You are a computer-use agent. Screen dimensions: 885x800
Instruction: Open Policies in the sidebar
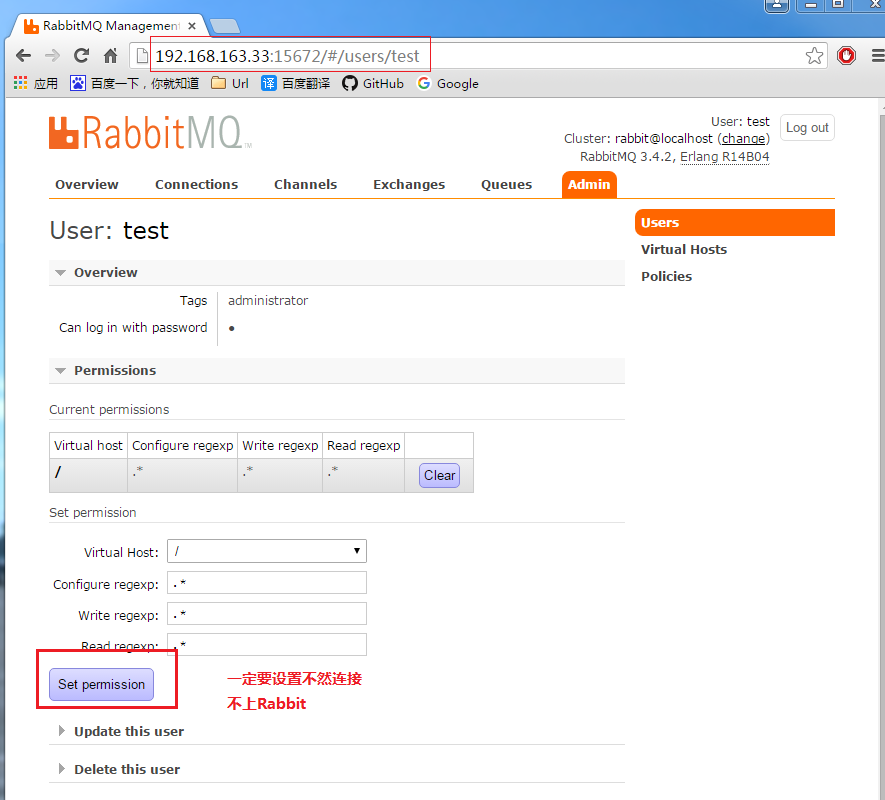666,277
